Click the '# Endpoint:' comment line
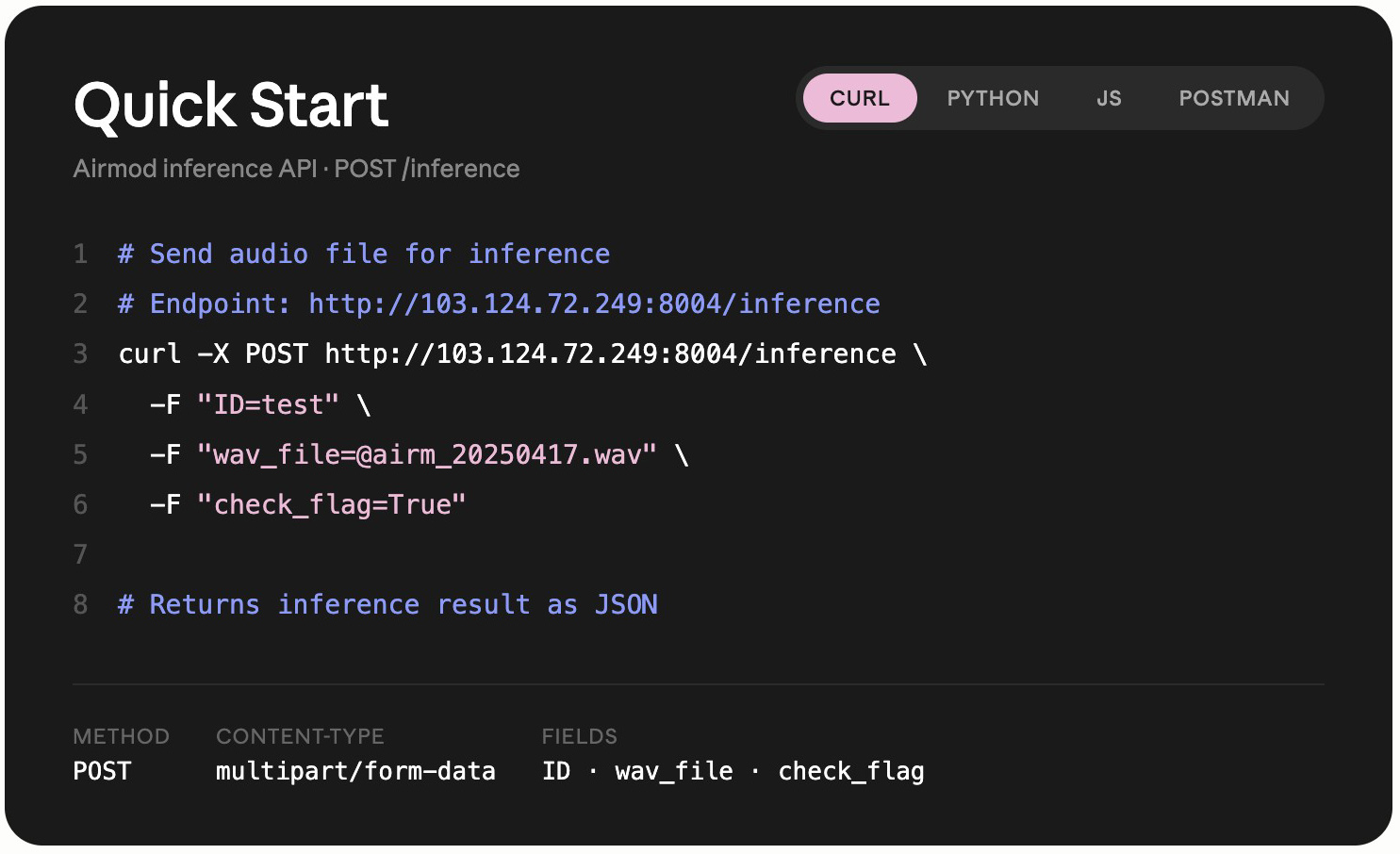The height and width of the screenshot is (854, 1400). pyautogui.click(x=499, y=304)
